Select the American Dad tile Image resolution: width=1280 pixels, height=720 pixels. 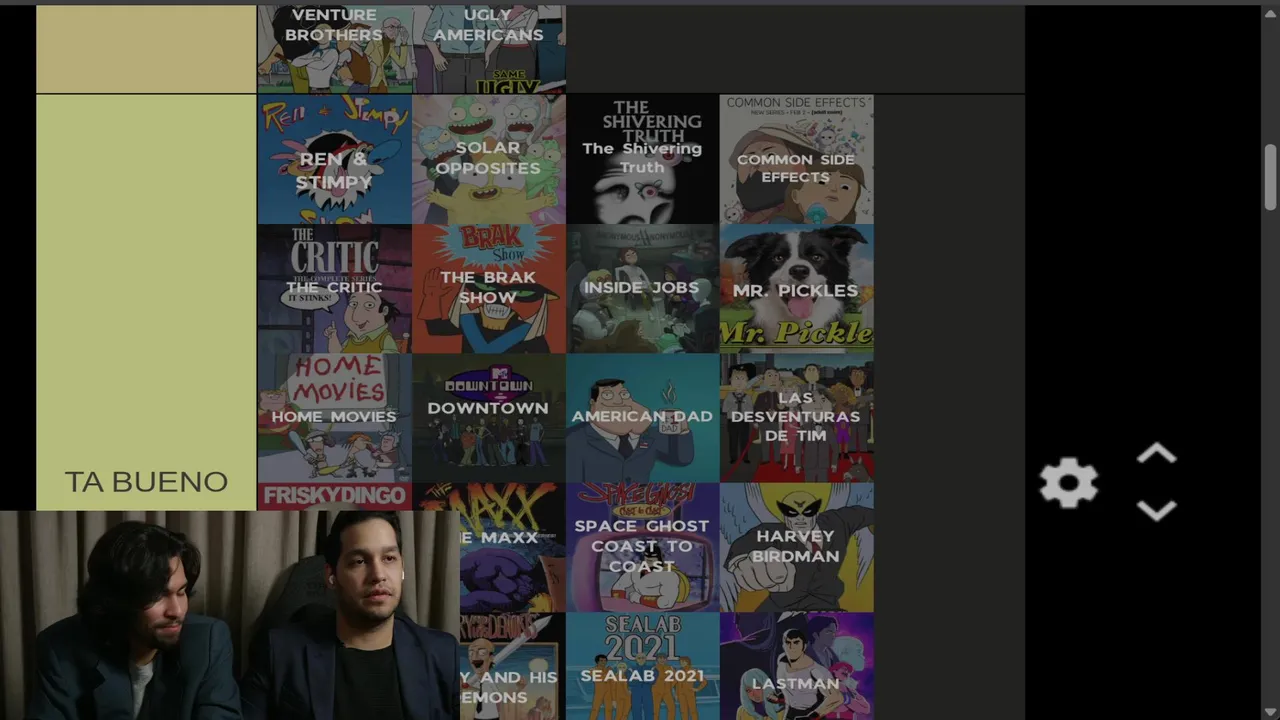(x=642, y=418)
